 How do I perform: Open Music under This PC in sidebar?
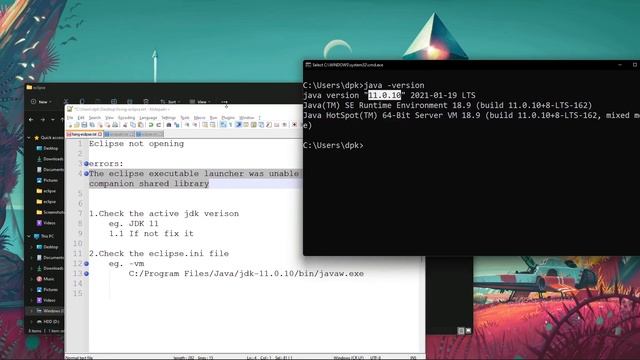pyautogui.click(x=45, y=279)
